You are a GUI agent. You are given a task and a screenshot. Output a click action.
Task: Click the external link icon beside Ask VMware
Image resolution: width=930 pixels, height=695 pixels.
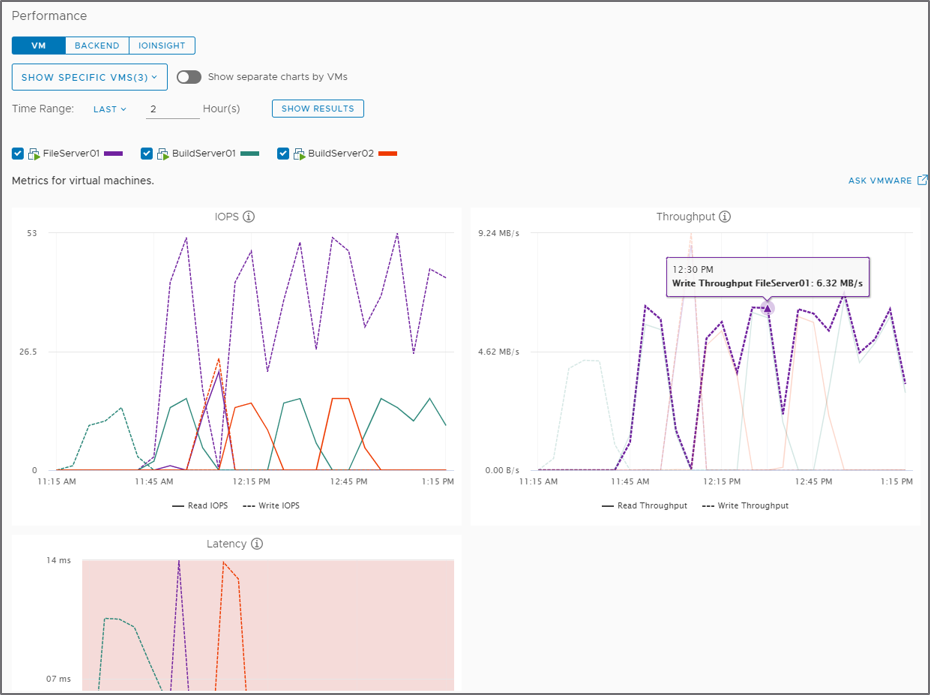(922, 180)
